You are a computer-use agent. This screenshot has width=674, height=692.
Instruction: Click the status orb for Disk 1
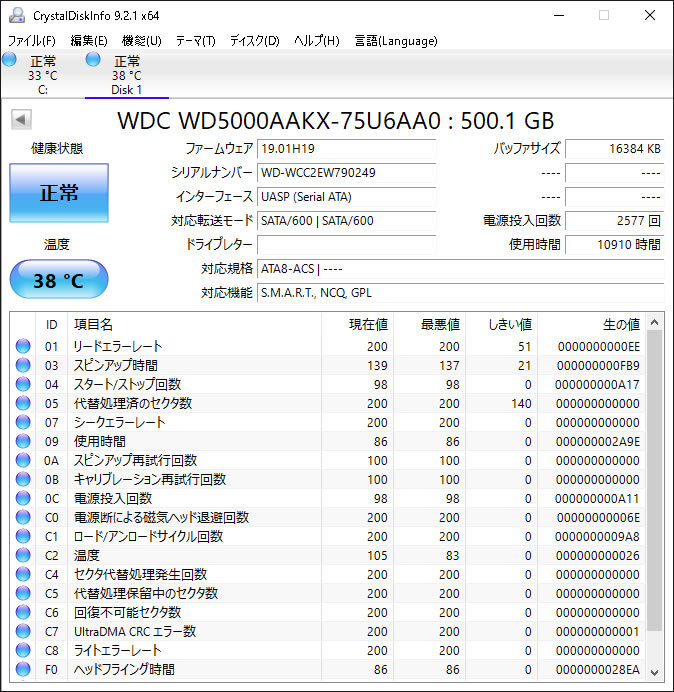coord(93,59)
